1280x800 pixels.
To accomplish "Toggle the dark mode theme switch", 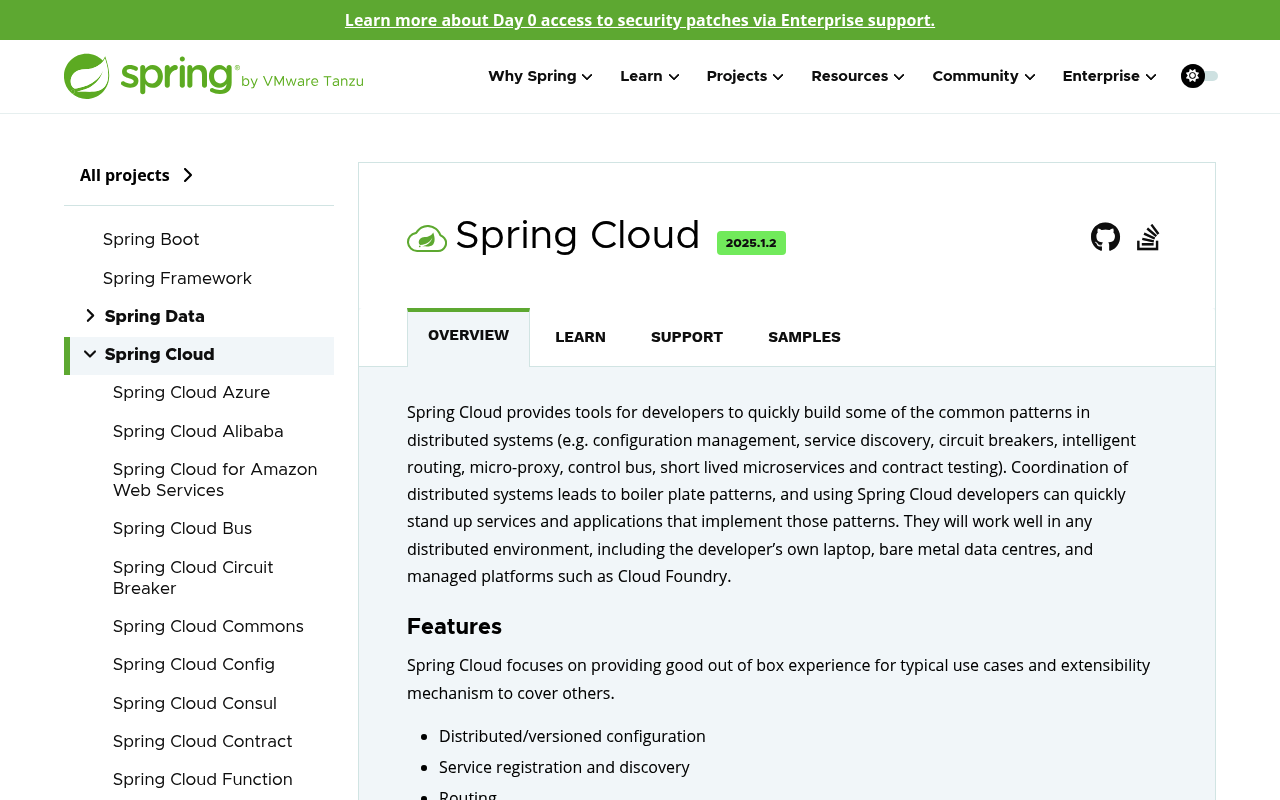I will [x=1199, y=76].
